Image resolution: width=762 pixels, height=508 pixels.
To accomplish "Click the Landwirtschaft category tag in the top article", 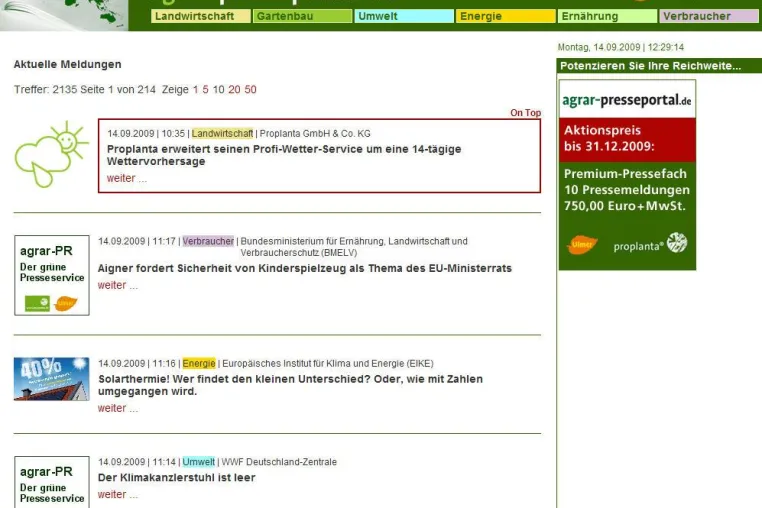I will (222, 133).
